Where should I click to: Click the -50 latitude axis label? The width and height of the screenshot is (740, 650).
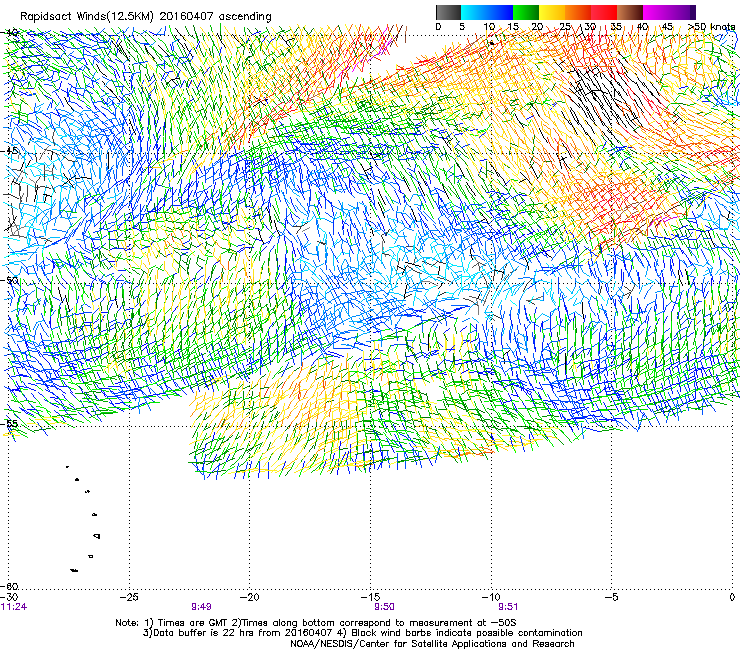click(10, 280)
